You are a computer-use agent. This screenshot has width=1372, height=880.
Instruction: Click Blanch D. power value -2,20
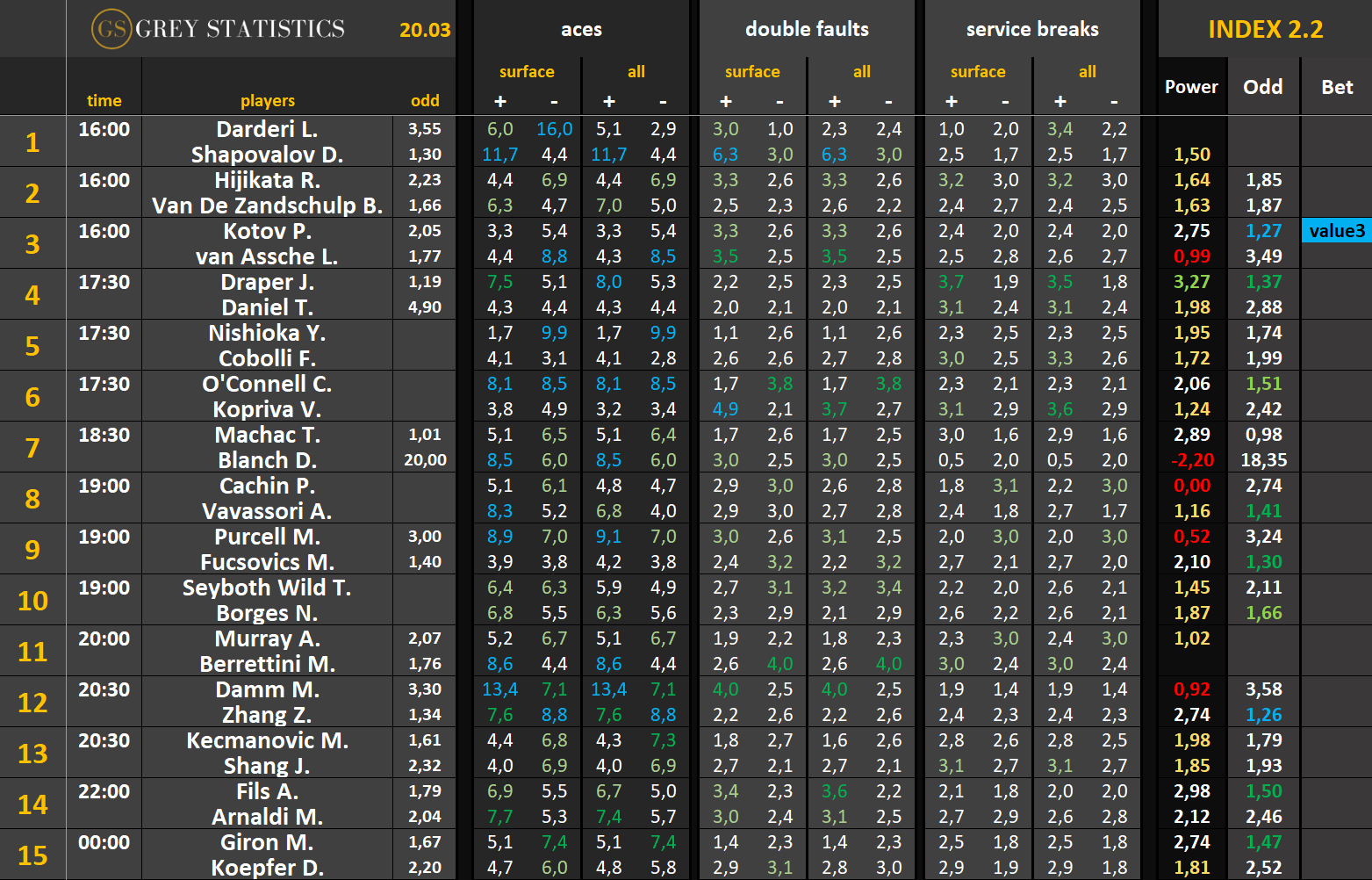(x=1192, y=460)
